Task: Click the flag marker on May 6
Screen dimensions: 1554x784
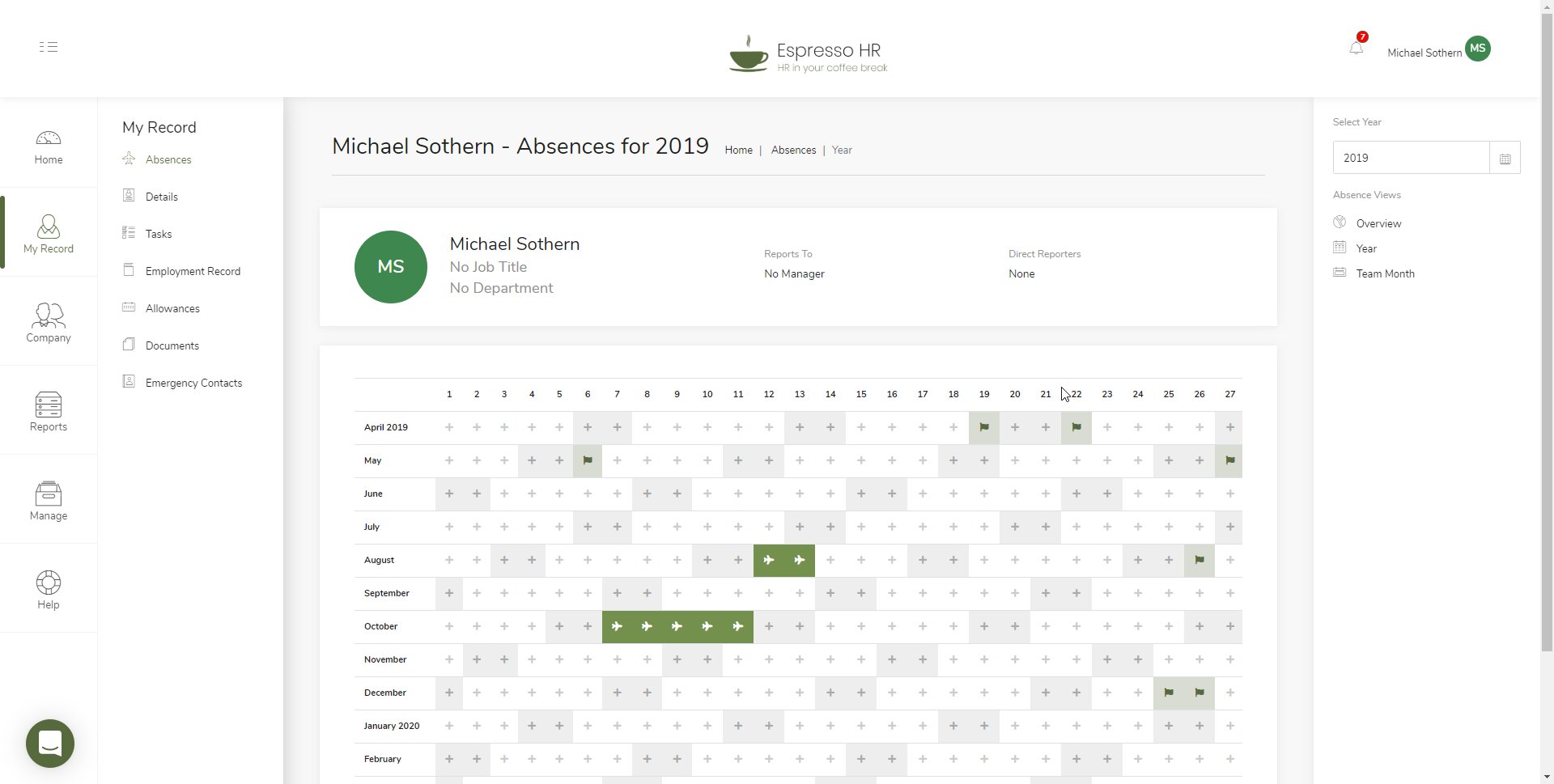Action: tap(588, 461)
